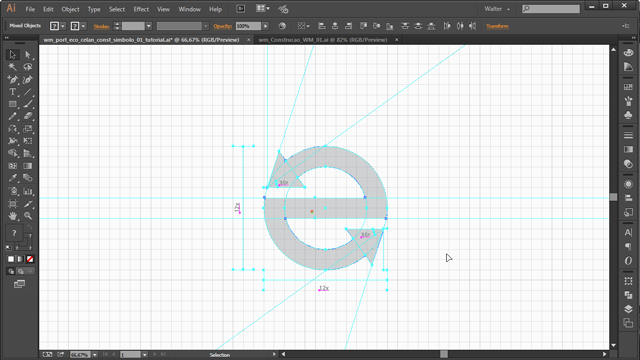Select the Rectangle tool
Viewport: 640px width, 360px height.
13,104
